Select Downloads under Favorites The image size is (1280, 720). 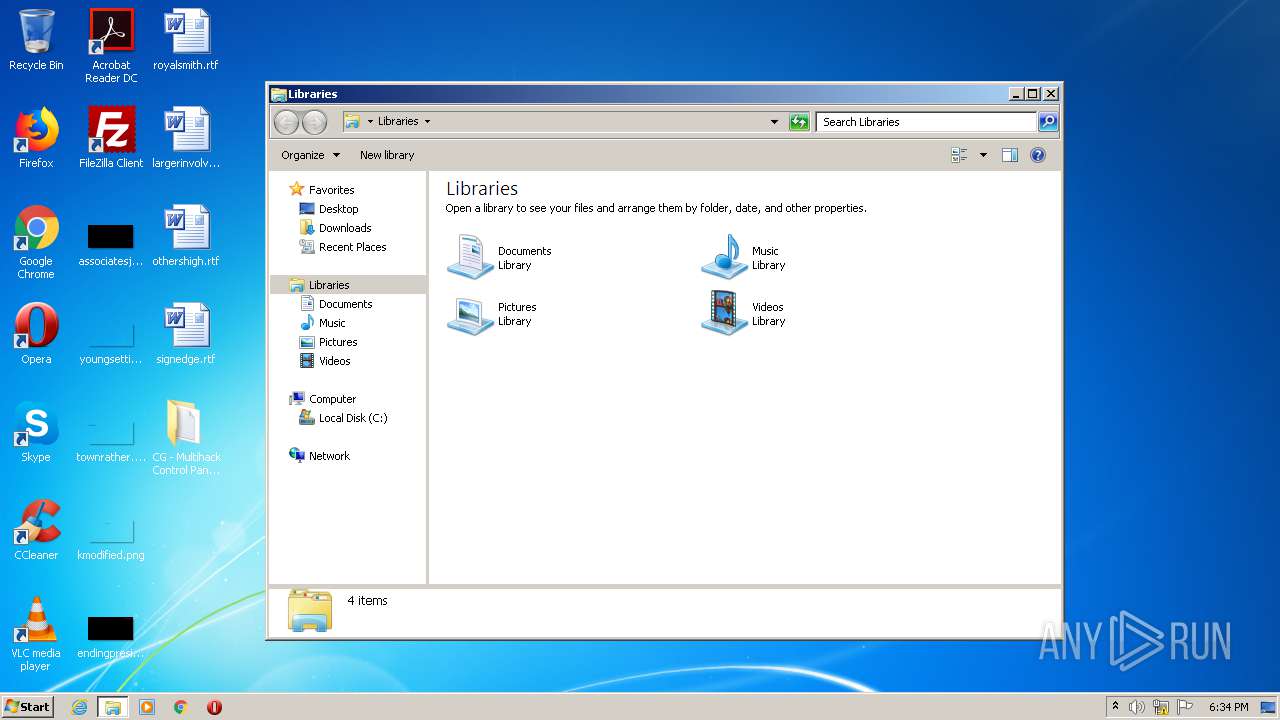coord(335,228)
